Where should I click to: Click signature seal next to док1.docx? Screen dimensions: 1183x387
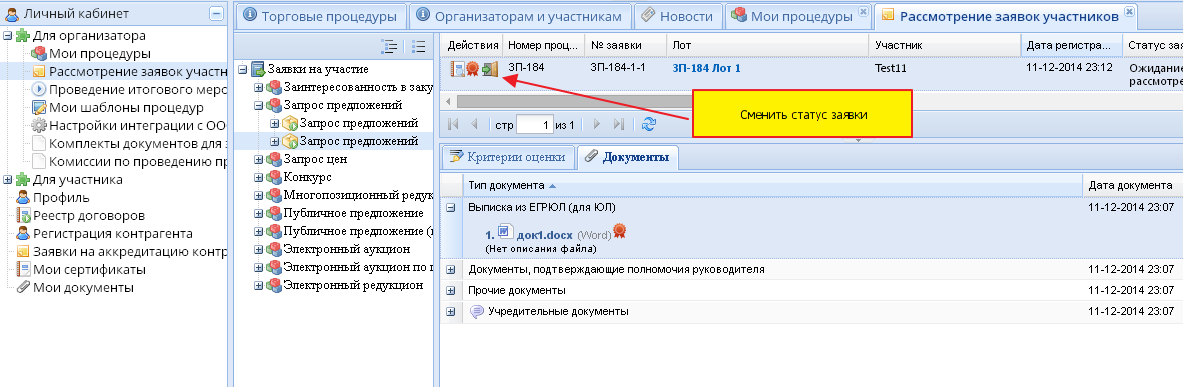click(619, 231)
